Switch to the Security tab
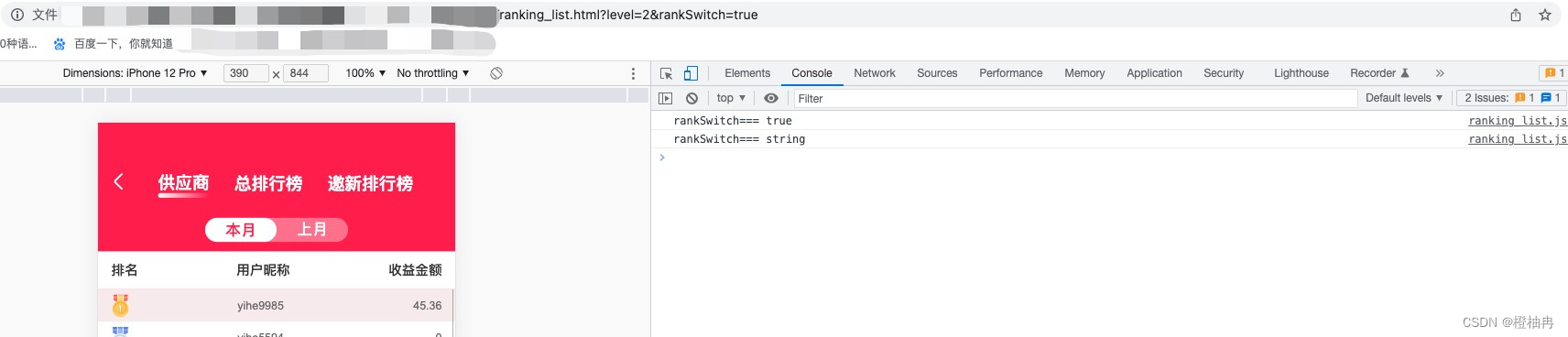The image size is (1568, 337). click(x=1224, y=73)
